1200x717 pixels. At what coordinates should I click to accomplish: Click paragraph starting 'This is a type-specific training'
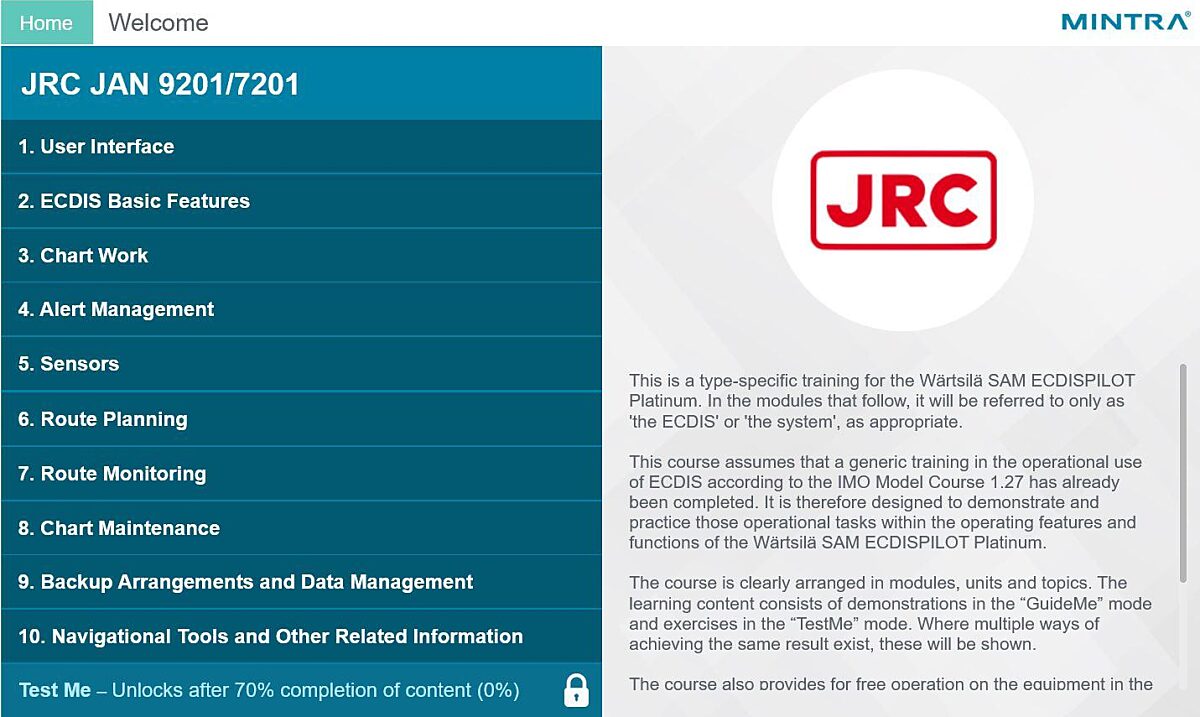point(882,401)
